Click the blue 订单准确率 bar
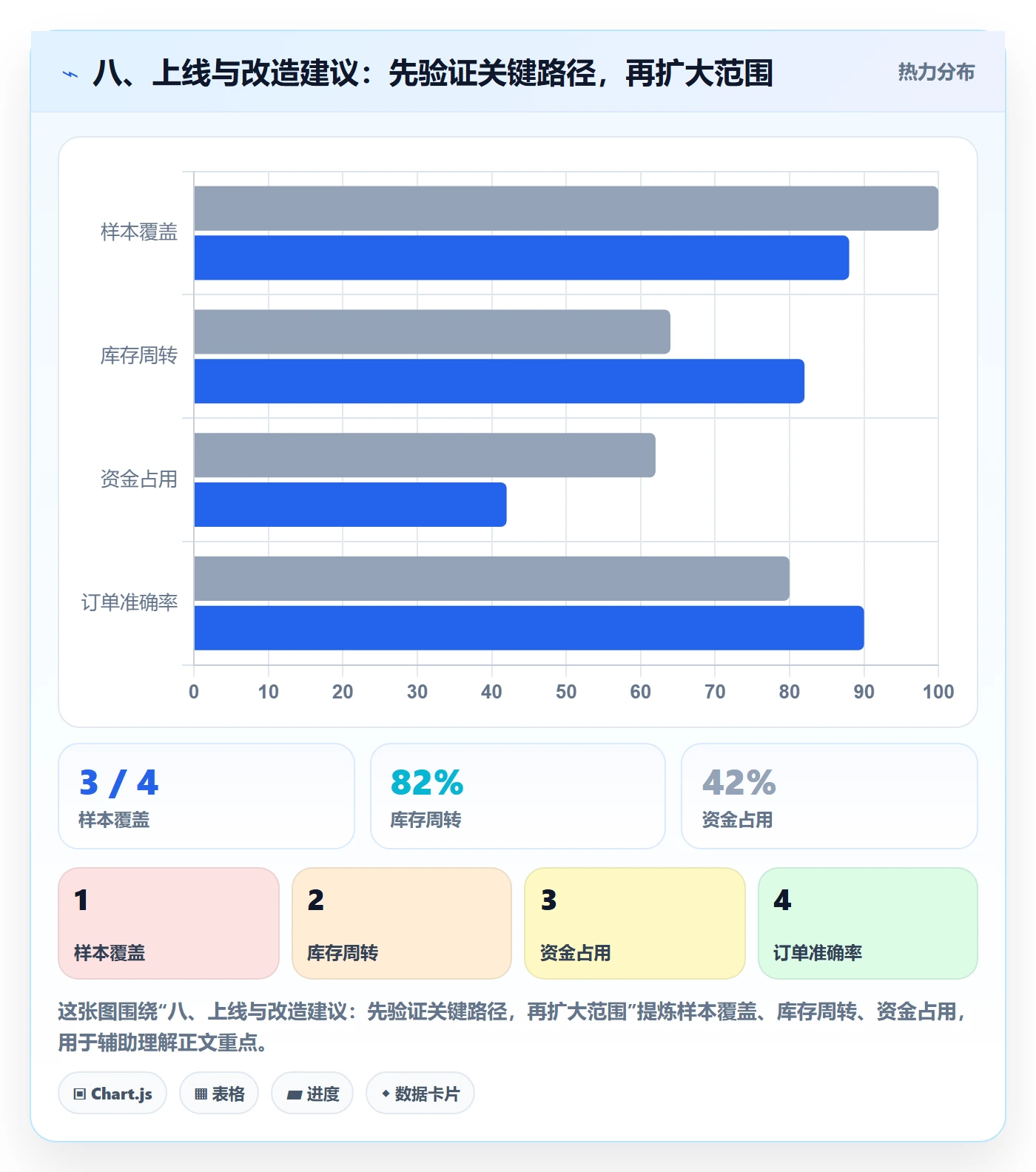Image resolution: width=1036 pixels, height=1172 pixels. (529, 628)
